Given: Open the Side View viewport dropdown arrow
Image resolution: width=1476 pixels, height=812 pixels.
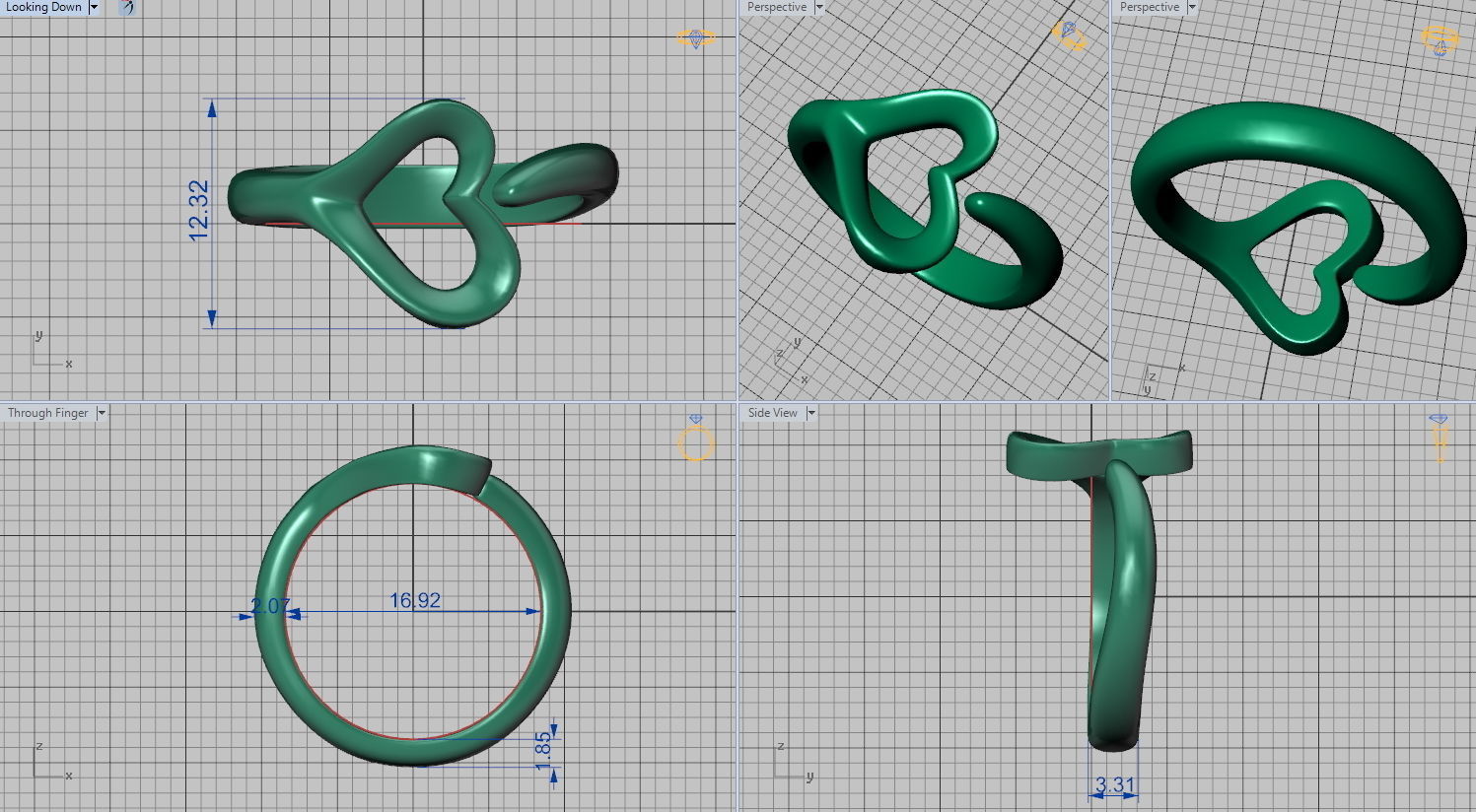Looking at the screenshot, I should [811, 413].
